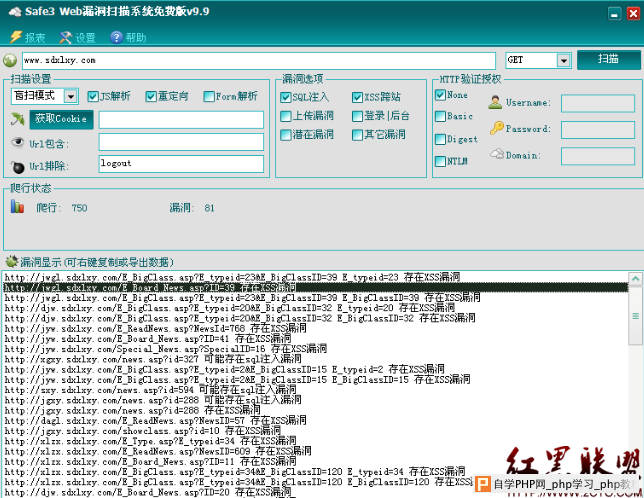The height and width of the screenshot is (498, 644).
Task: Click the results list scrollbar thumb
Action: (635, 316)
